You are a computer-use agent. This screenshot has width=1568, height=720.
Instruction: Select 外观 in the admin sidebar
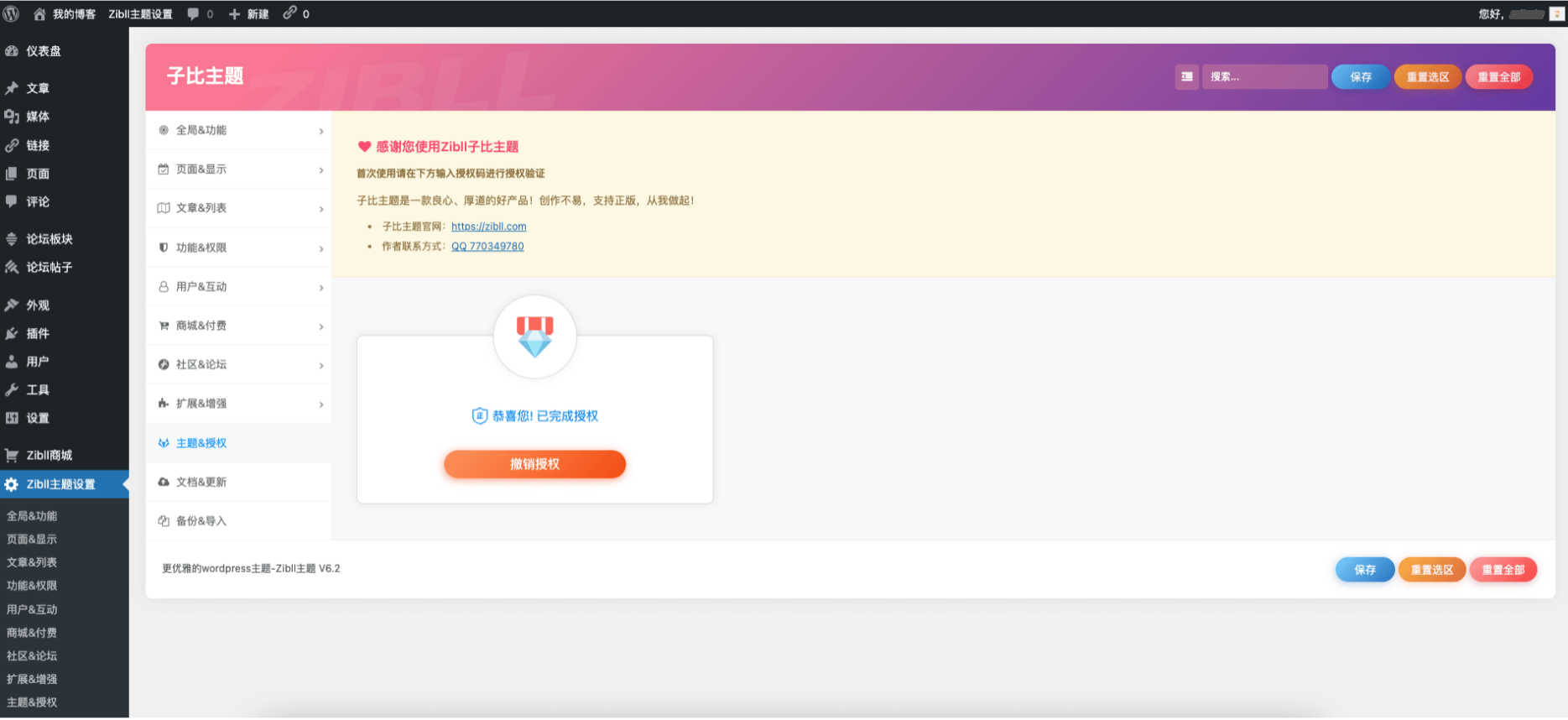(x=38, y=305)
